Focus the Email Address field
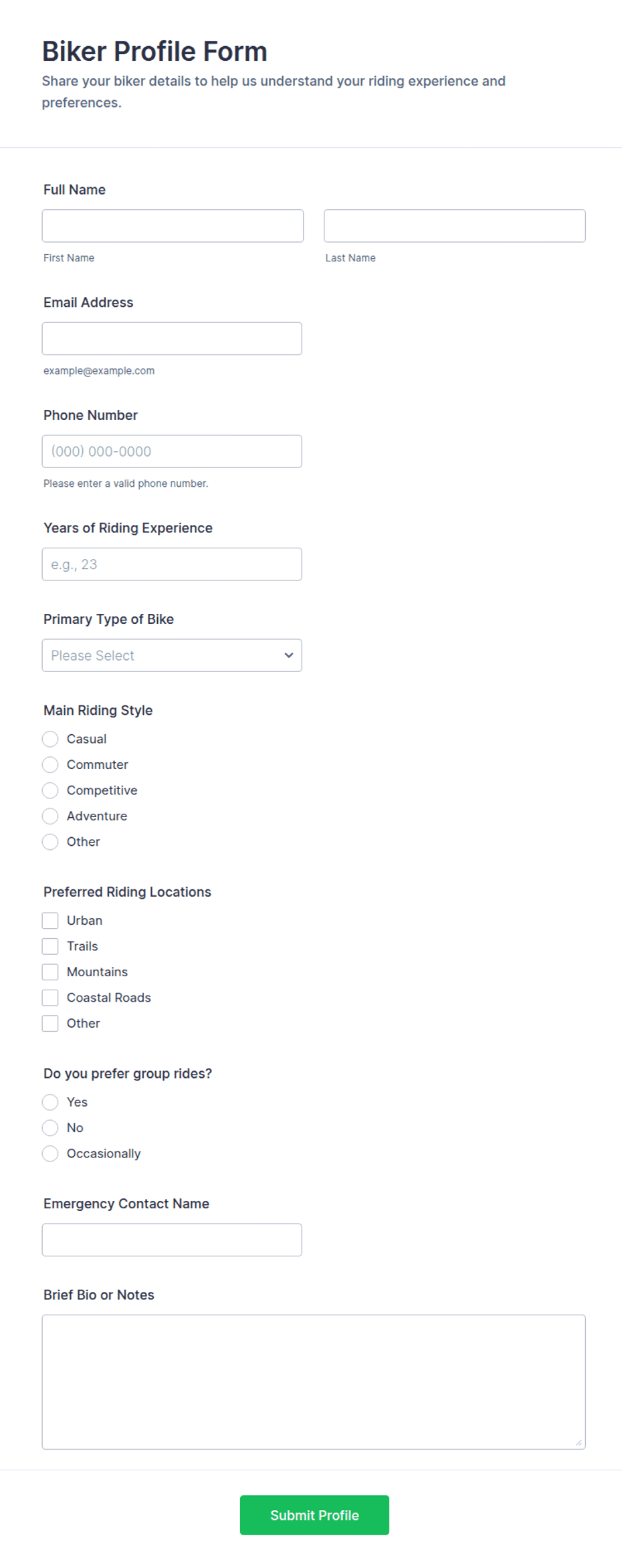Screen dimensions: 622x1568 pyautogui.click(x=172, y=338)
